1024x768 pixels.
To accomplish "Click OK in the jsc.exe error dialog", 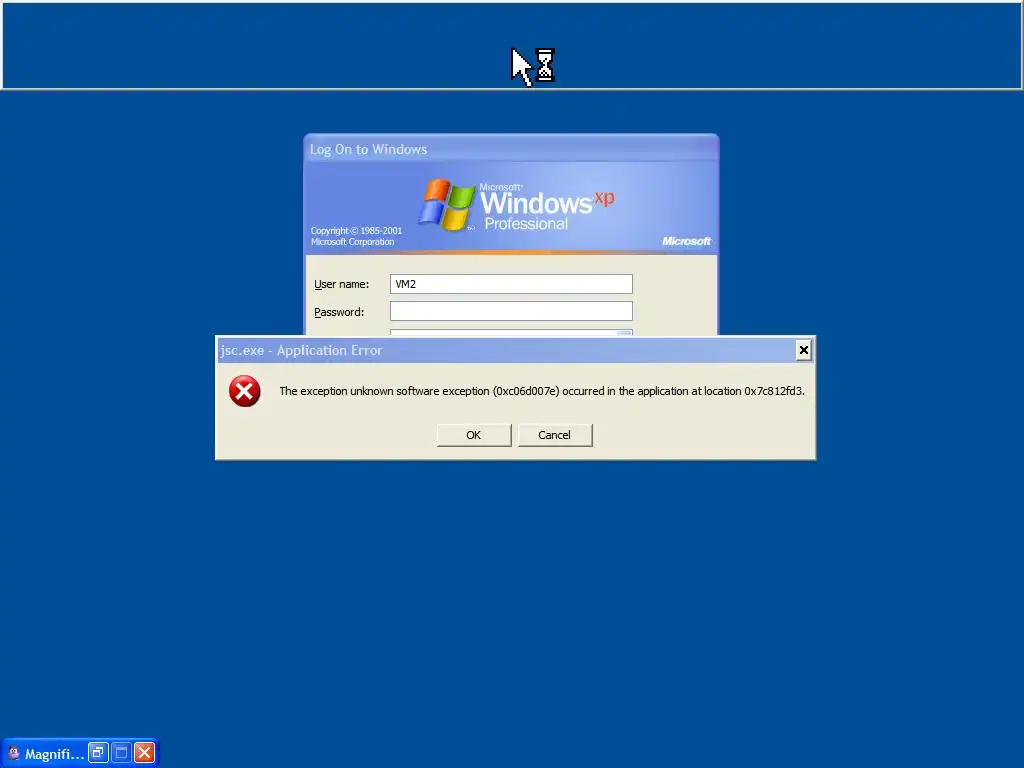I will [x=473, y=435].
